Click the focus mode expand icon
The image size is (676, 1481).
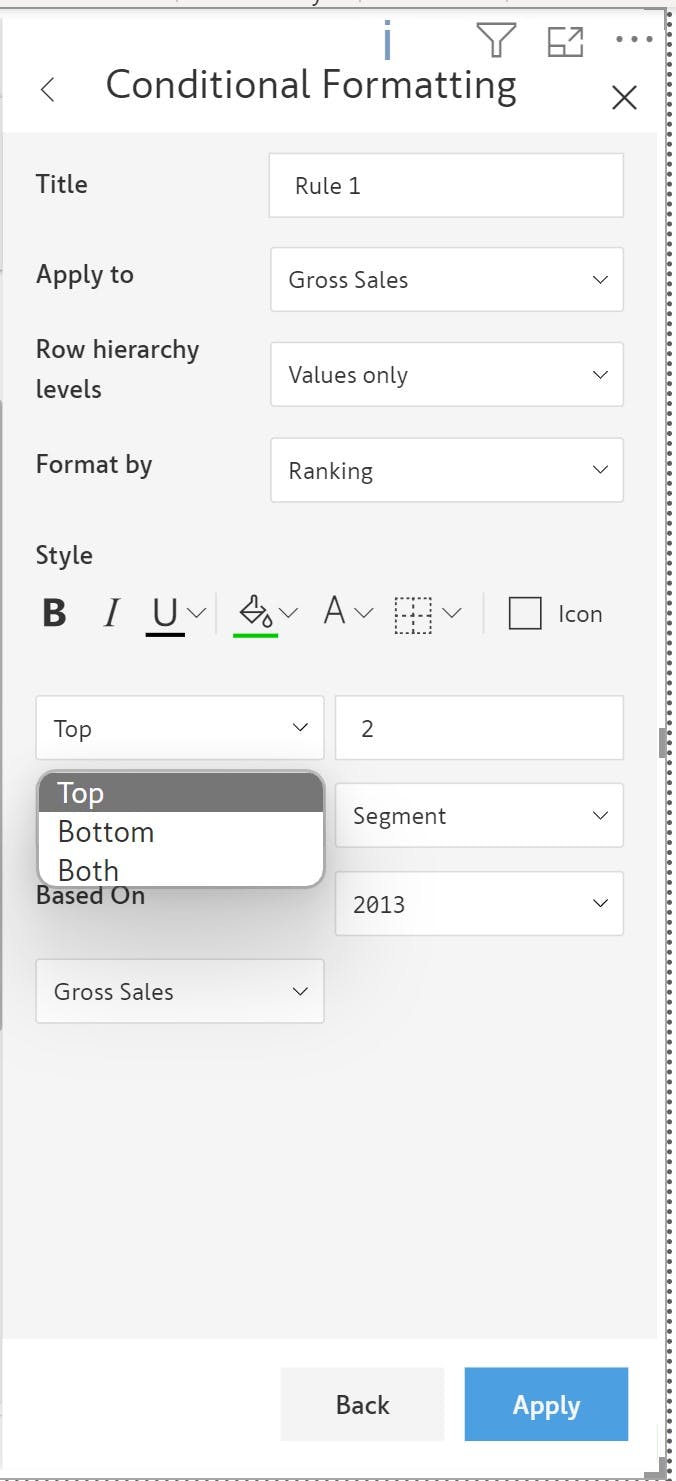pyautogui.click(x=565, y=41)
